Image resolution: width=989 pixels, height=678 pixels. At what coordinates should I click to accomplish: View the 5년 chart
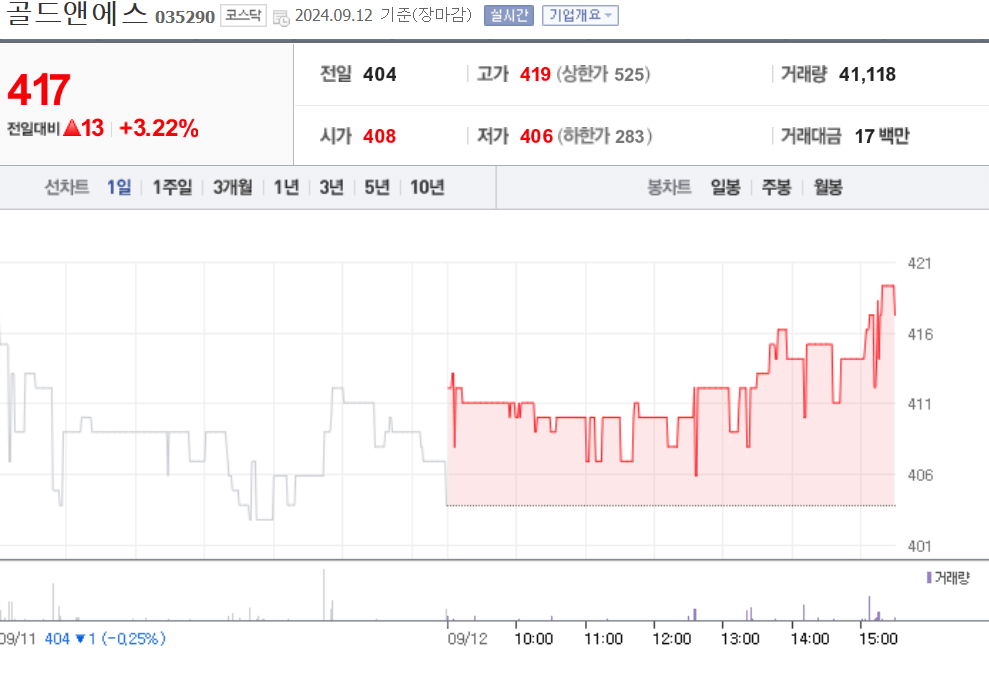click(x=375, y=187)
